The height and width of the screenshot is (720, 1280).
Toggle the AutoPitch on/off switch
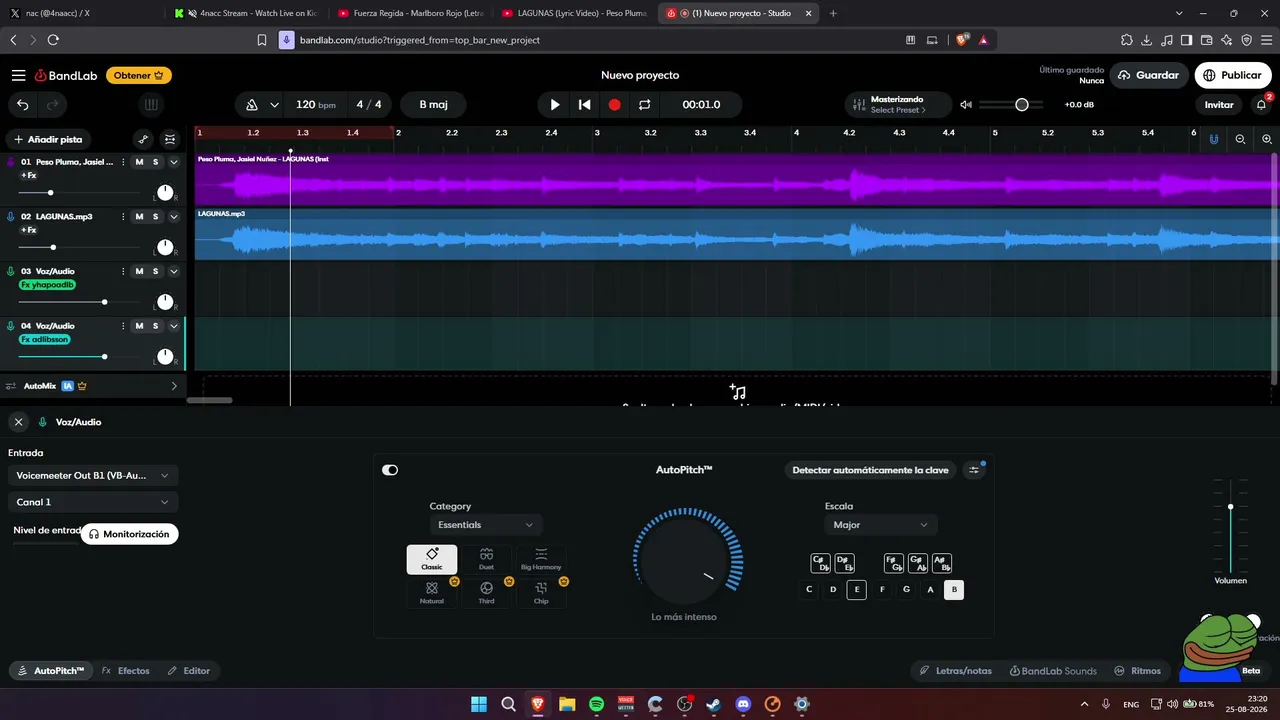point(390,470)
